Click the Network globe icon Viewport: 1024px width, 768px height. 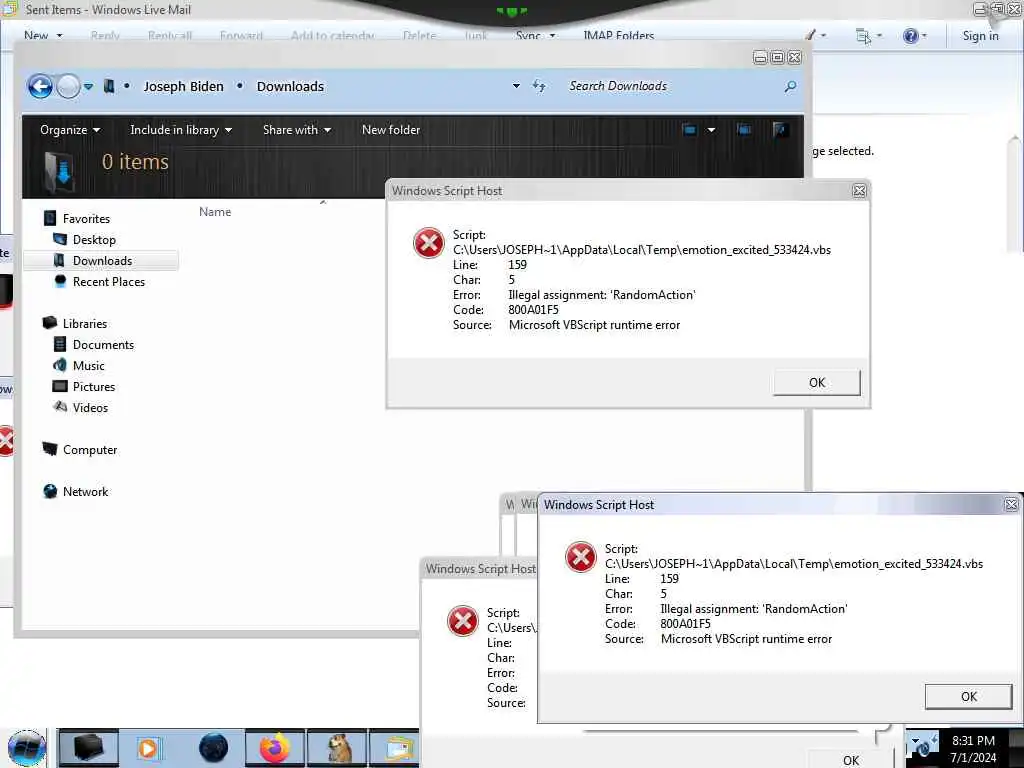(x=50, y=491)
